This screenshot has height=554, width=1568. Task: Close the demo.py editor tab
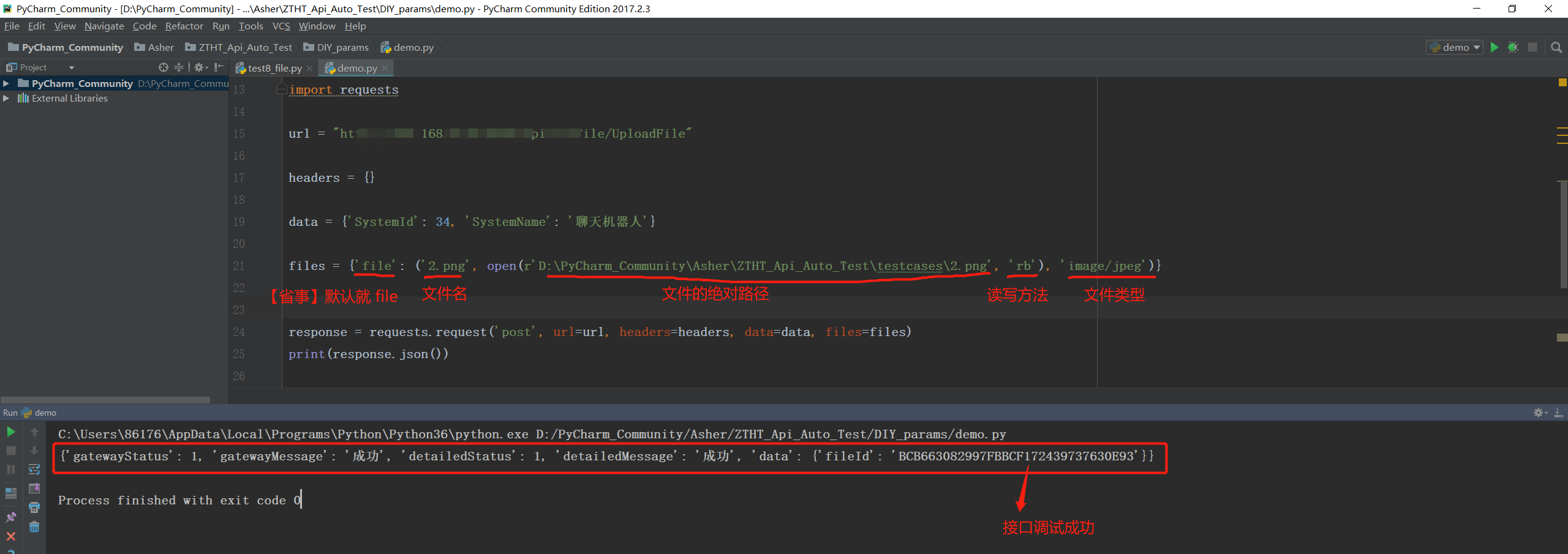385,68
